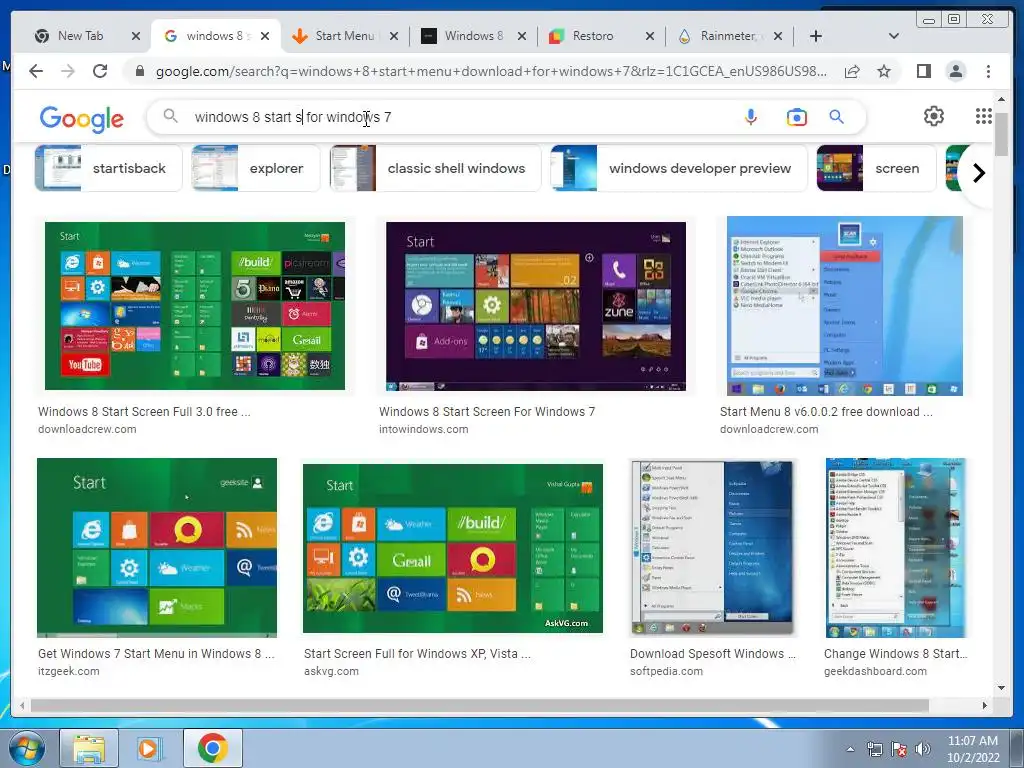This screenshot has width=1024, height=768.
Task: Click the Chrome taskbar icon
Action: point(212,748)
